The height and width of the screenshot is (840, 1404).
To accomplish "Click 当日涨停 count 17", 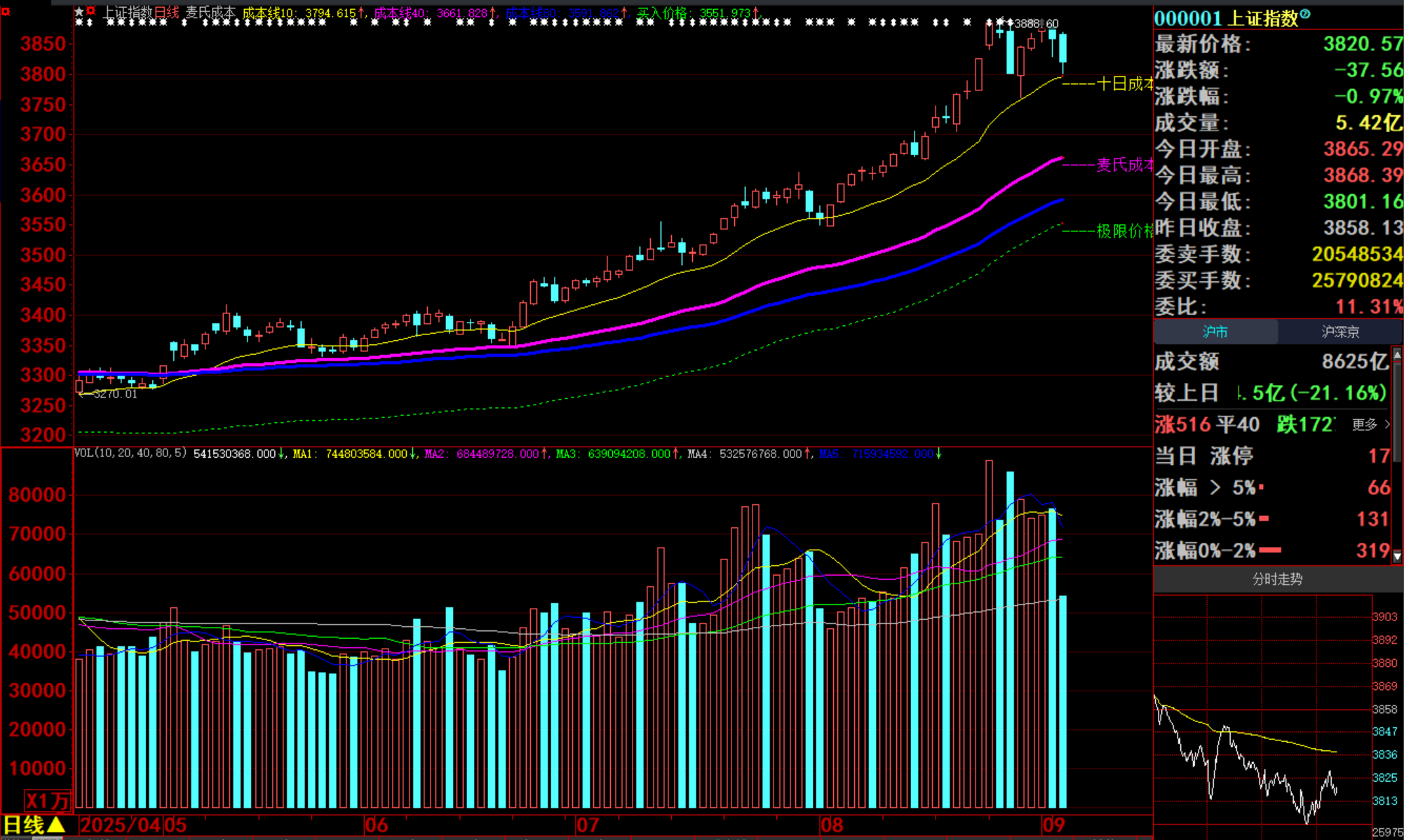I will tap(1379, 456).
